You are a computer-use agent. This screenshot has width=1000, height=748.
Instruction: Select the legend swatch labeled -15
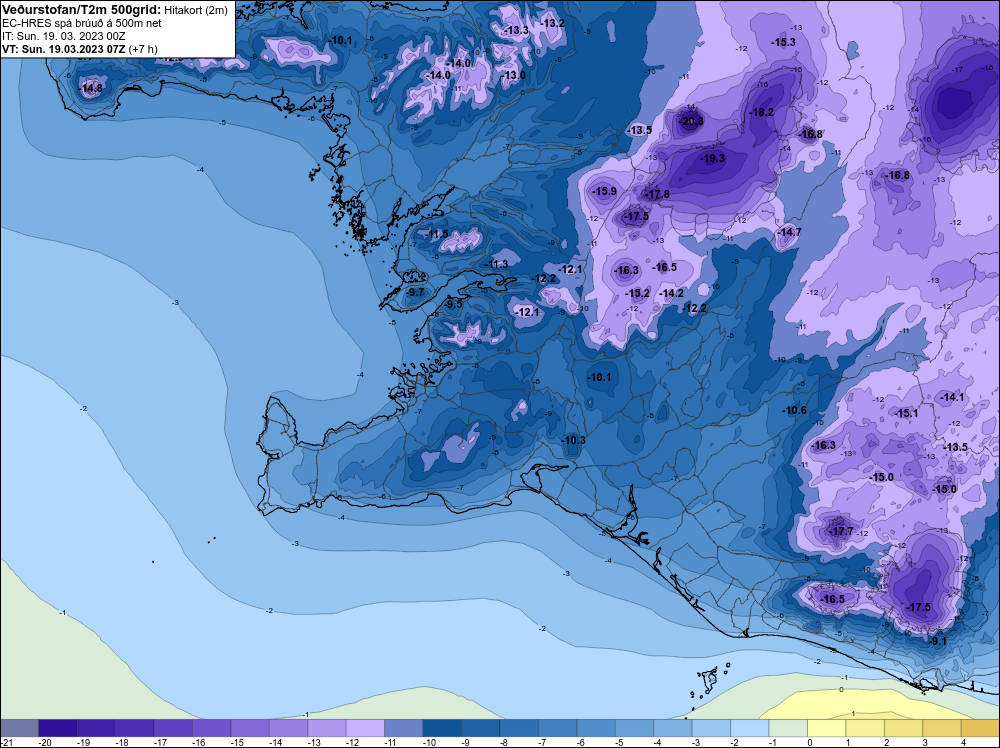click(x=250, y=728)
